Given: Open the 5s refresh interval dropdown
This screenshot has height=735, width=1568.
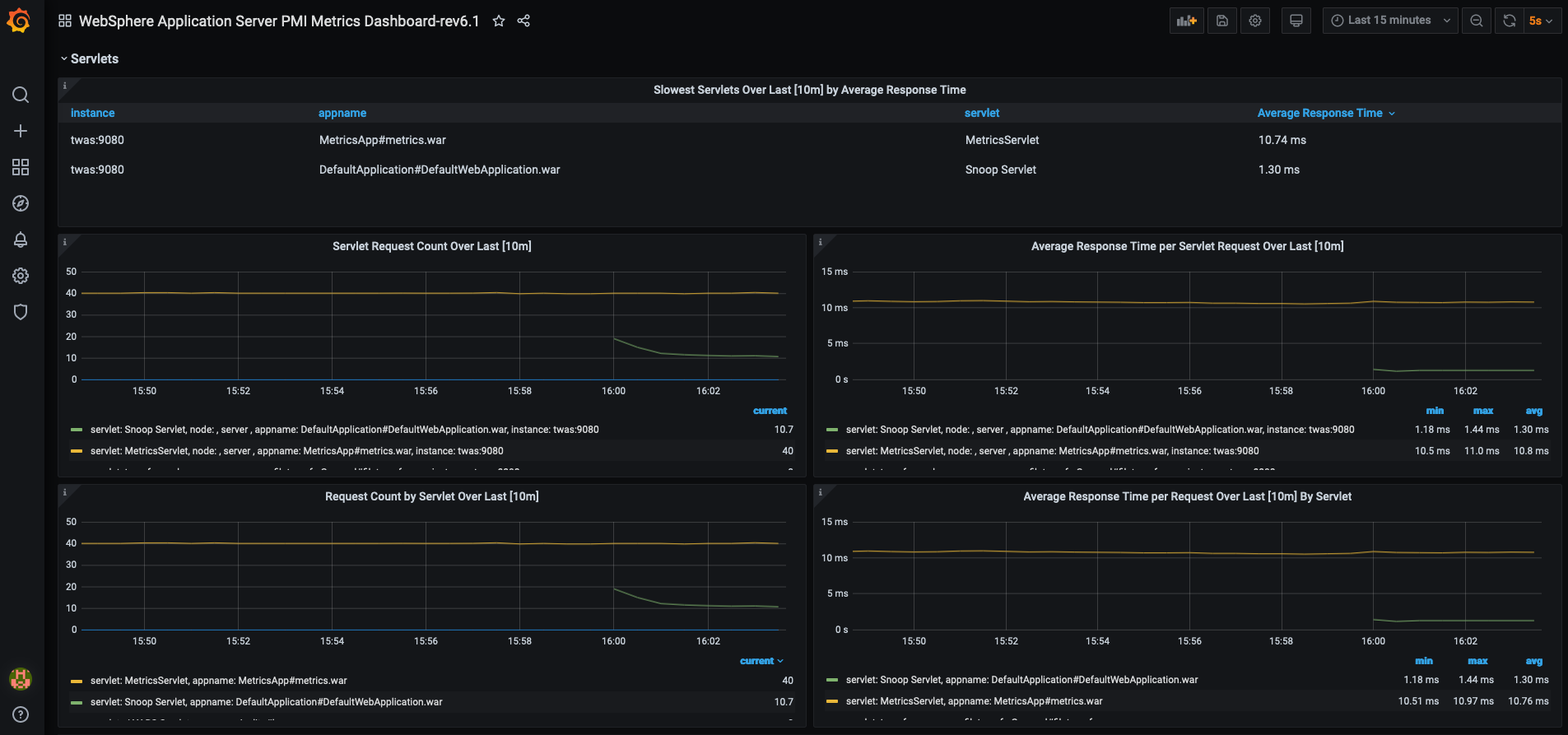Looking at the screenshot, I should coord(1541,21).
